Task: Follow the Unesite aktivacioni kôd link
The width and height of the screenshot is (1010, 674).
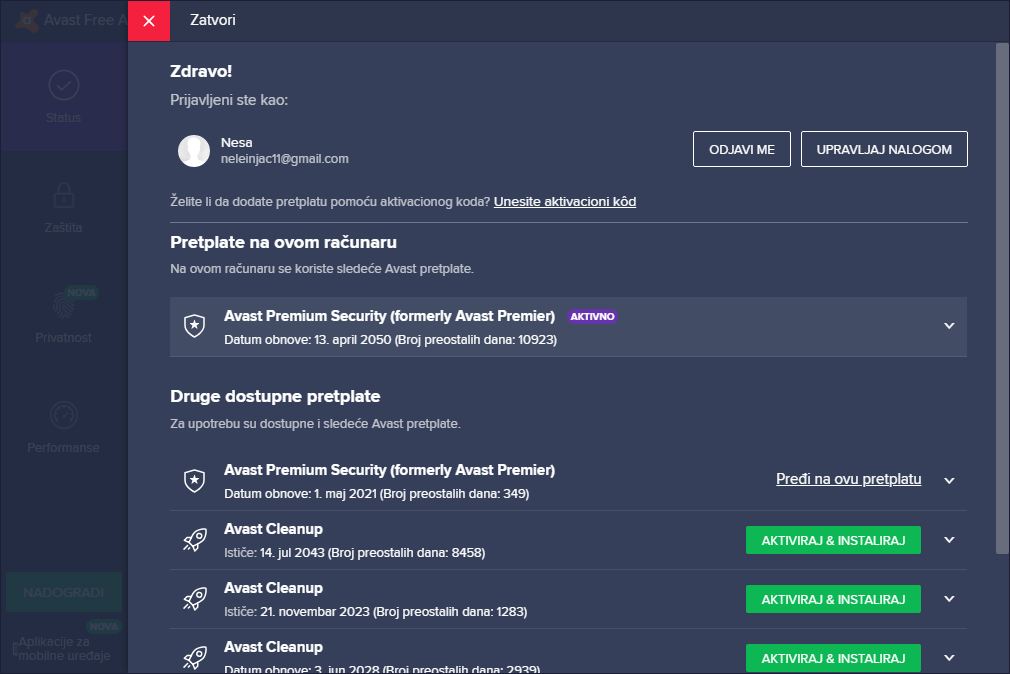Action: click(565, 202)
